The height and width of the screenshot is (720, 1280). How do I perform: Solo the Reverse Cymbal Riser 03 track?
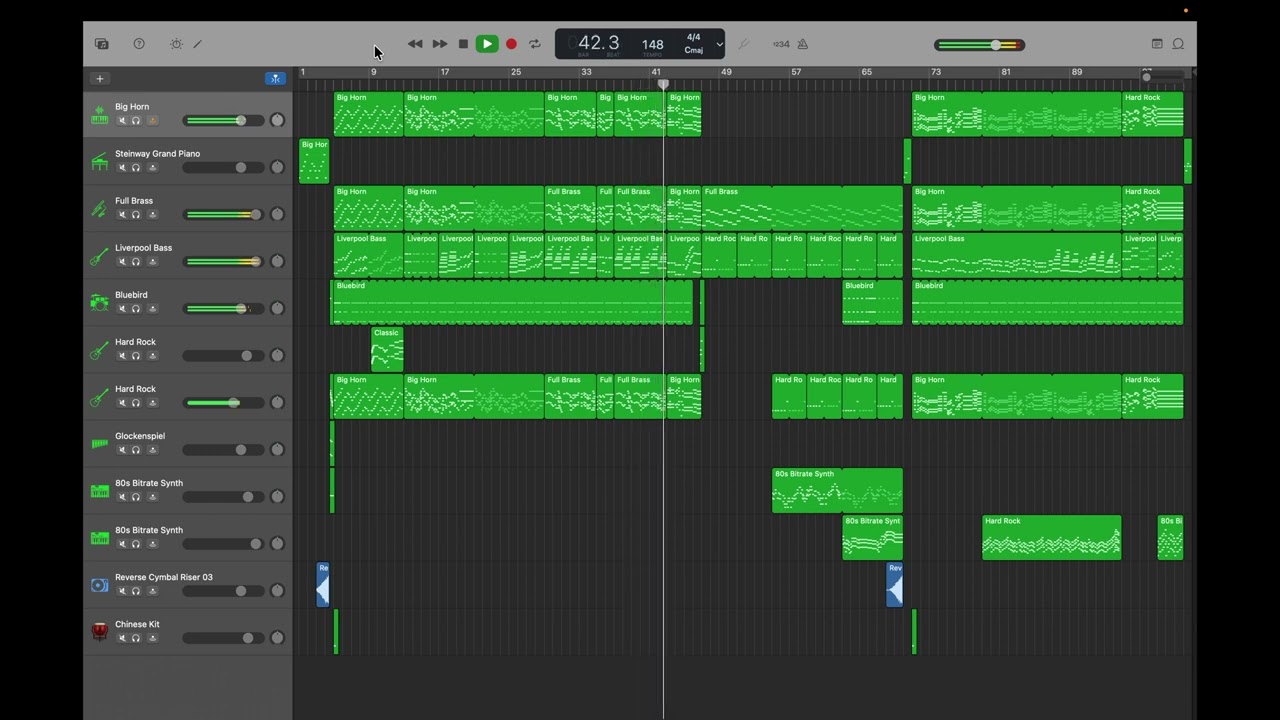point(136,590)
